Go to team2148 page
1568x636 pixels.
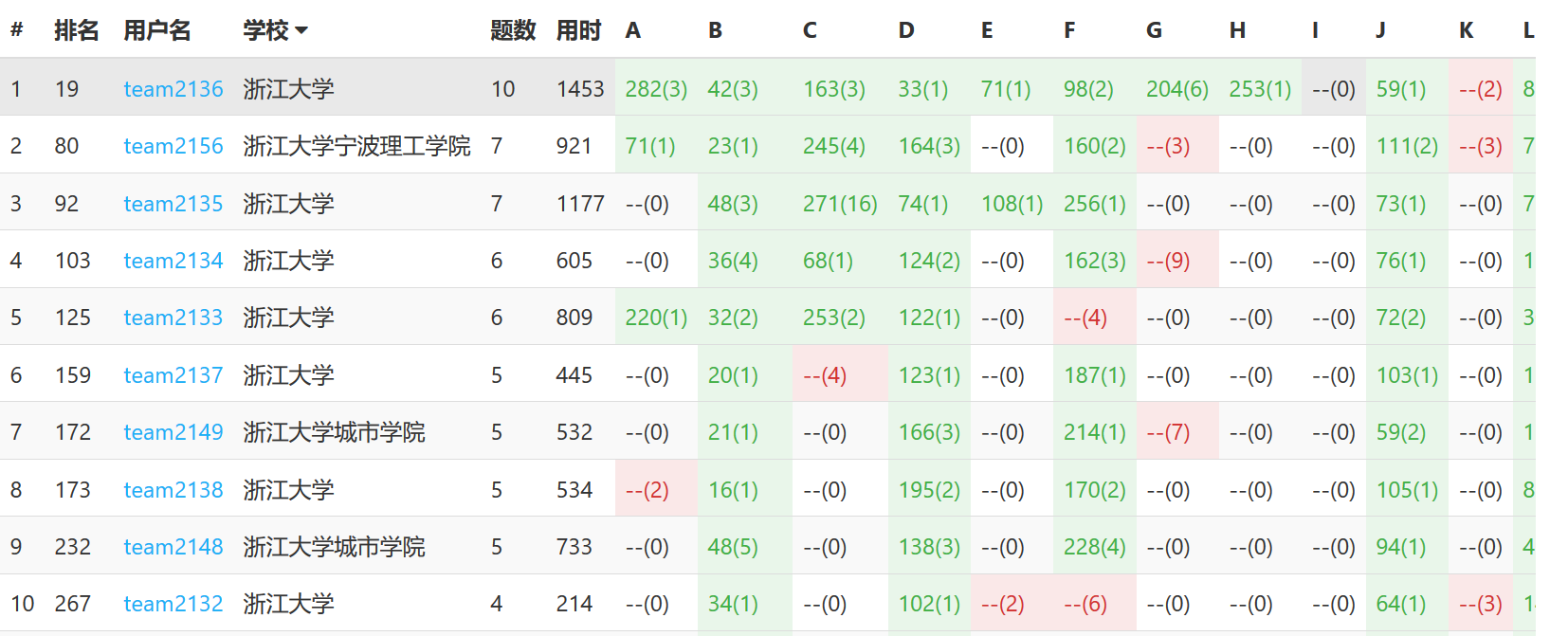tap(173, 547)
